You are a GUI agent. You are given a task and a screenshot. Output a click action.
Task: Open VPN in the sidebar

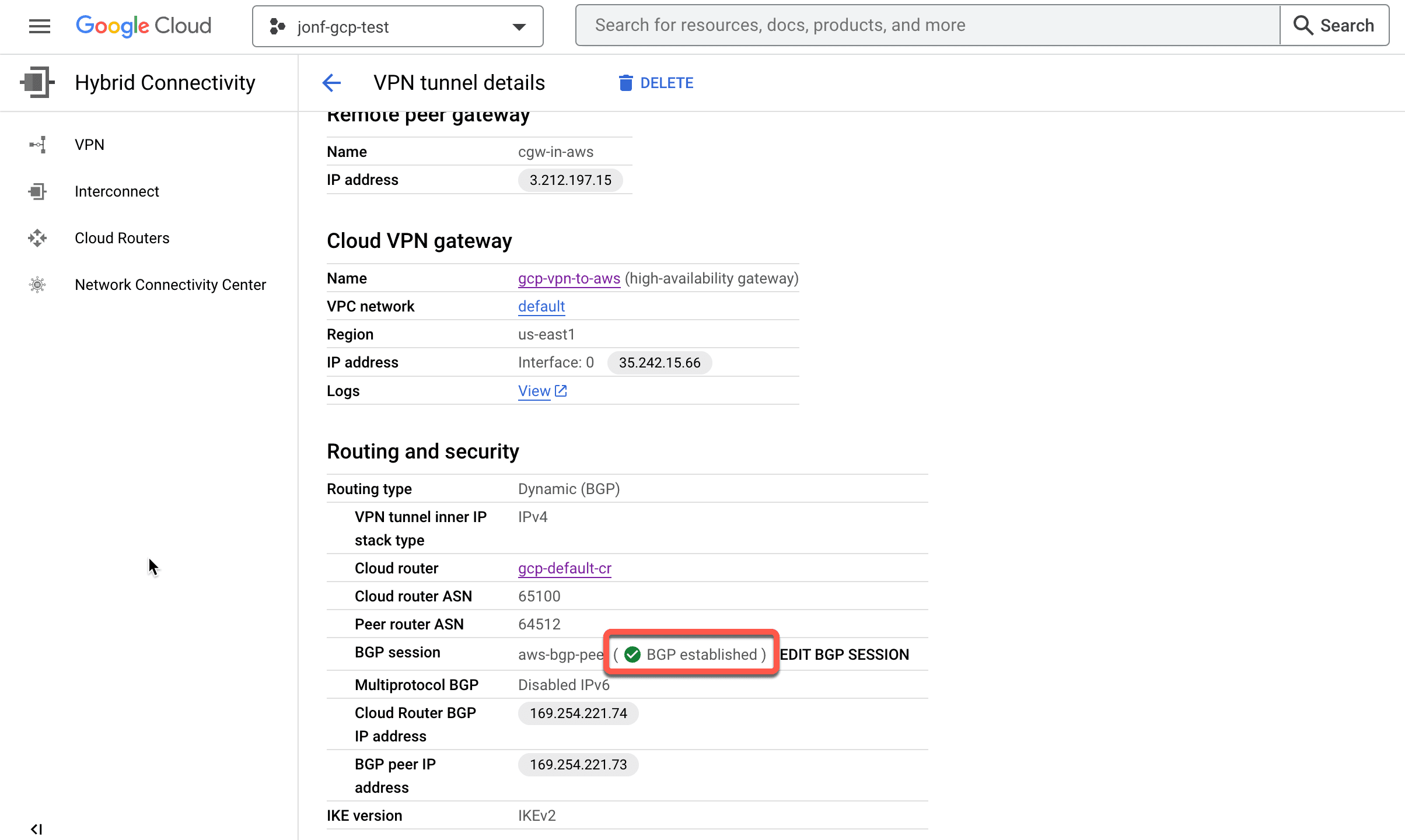[89, 145]
